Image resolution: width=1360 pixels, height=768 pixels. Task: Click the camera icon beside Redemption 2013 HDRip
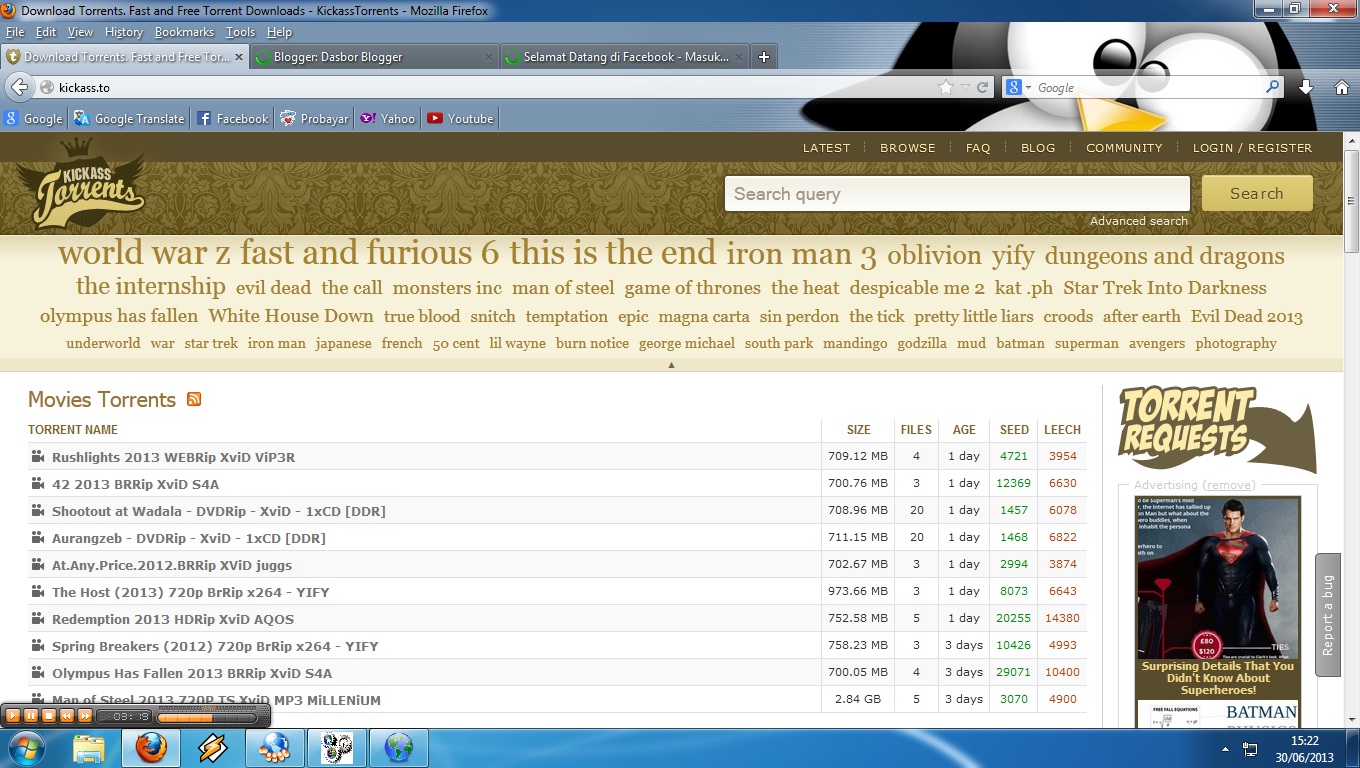[38, 618]
